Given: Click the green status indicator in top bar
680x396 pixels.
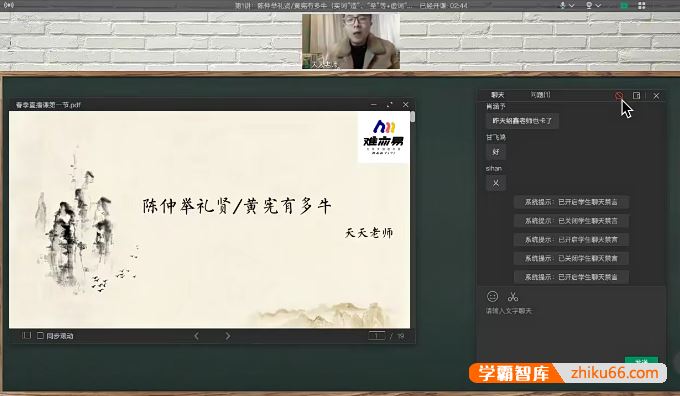Looking at the screenshot, I should (624, 5).
